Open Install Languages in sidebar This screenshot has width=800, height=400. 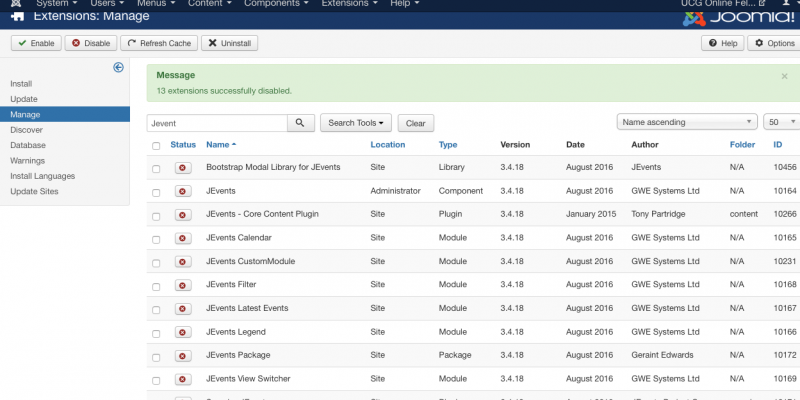tap(43, 176)
